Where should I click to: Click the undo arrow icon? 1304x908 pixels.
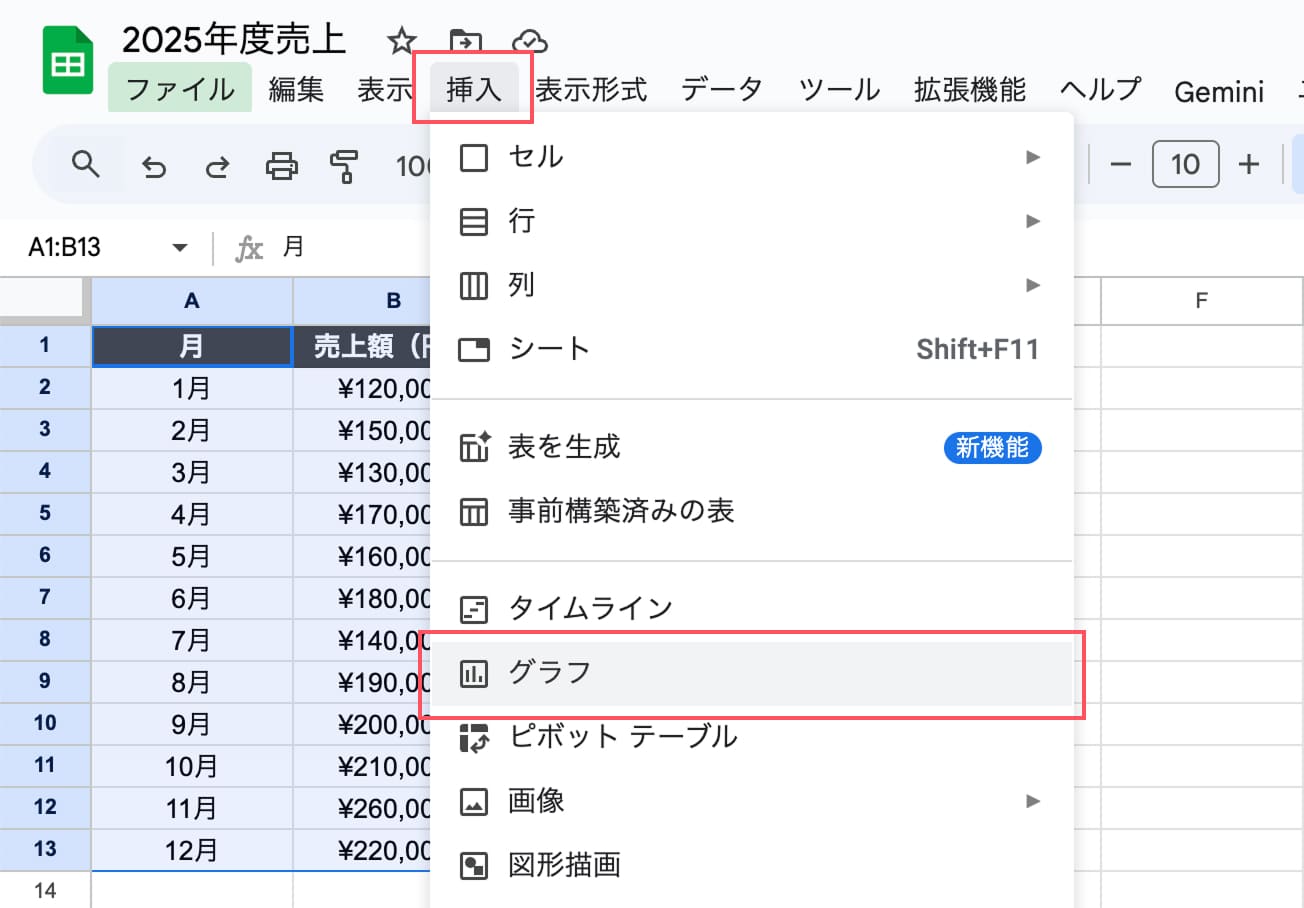153,165
